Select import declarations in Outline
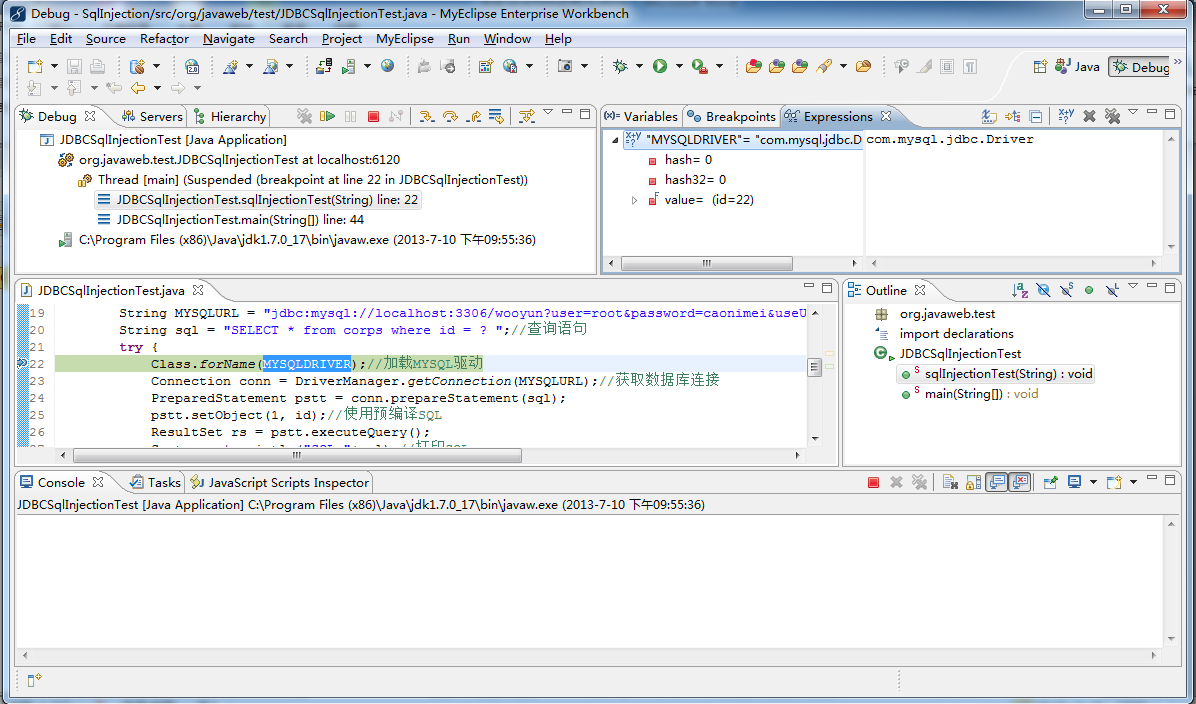The width and height of the screenshot is (1196, 704). (x=956, y=333)
